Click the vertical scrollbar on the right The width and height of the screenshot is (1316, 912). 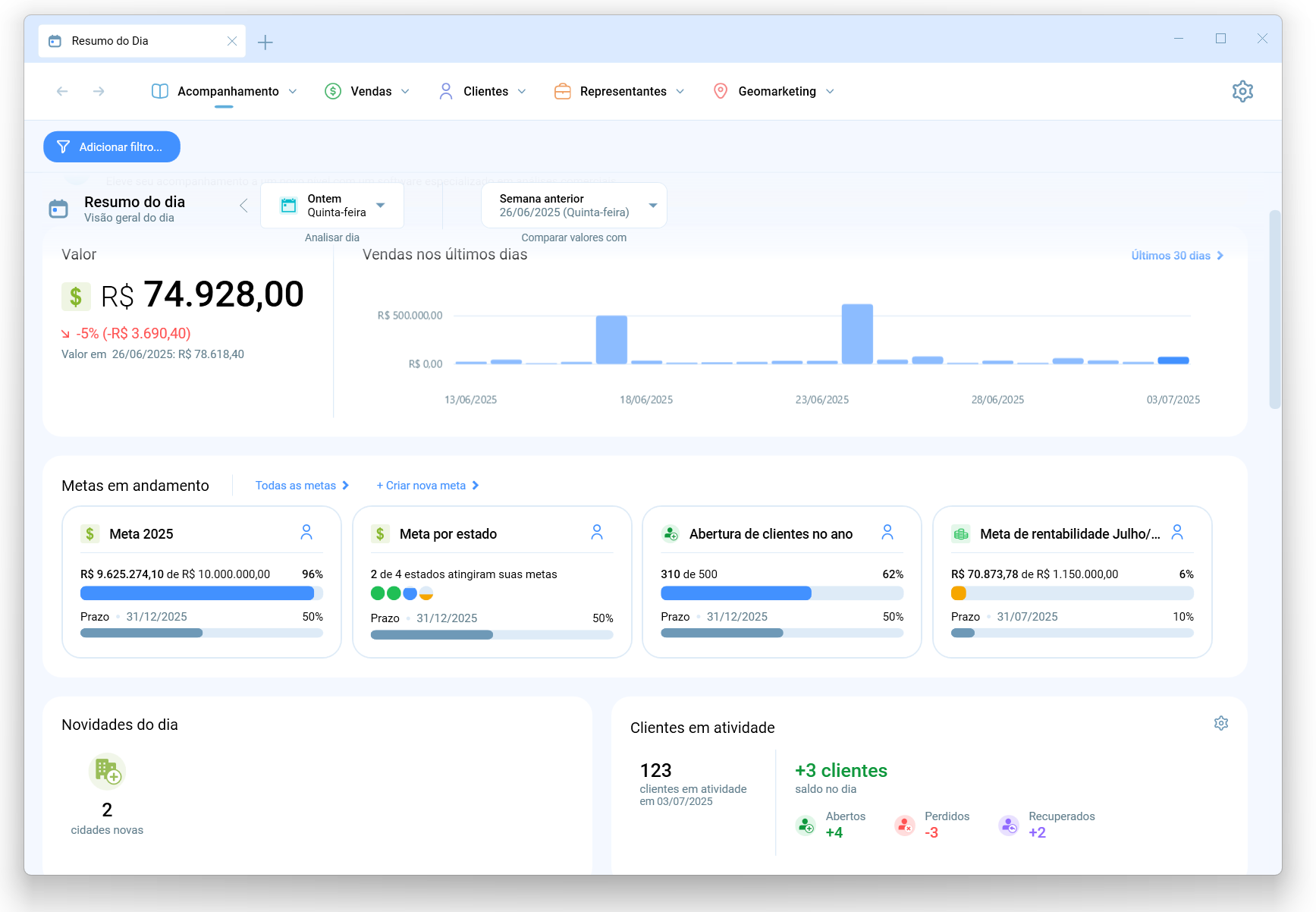[1275, 310]
